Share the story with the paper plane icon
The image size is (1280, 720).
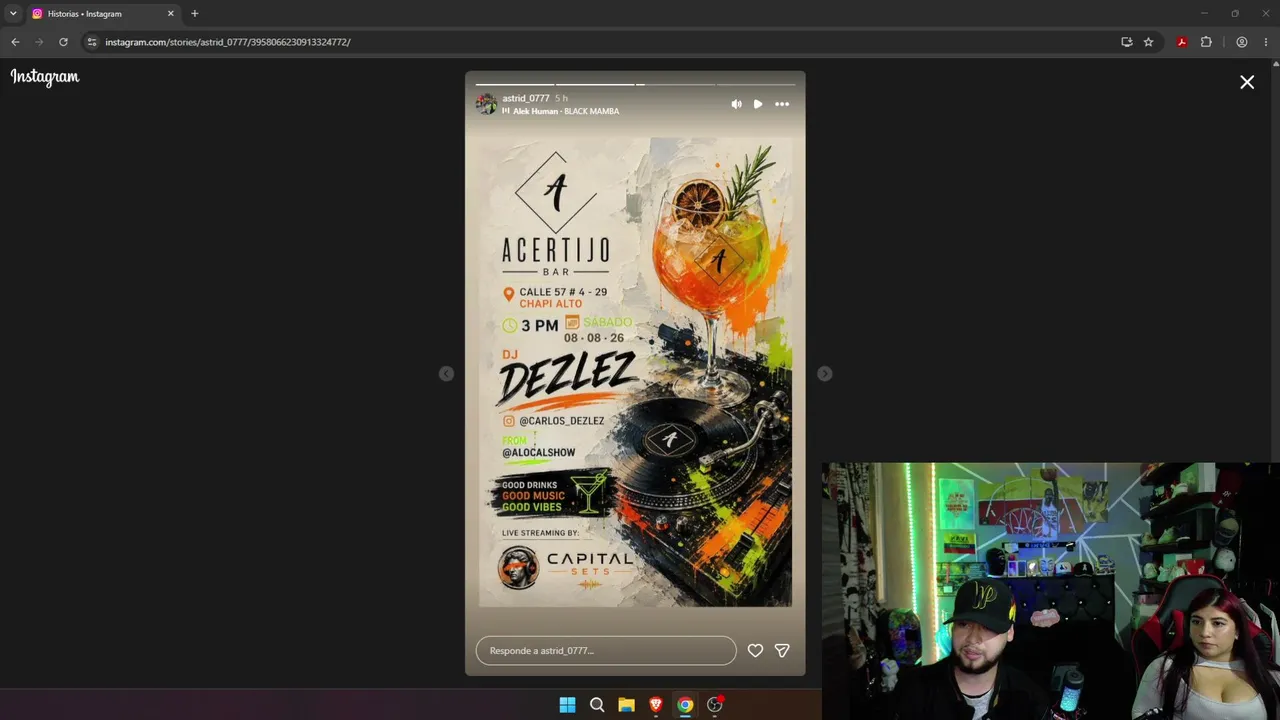(x=782, y=650)
